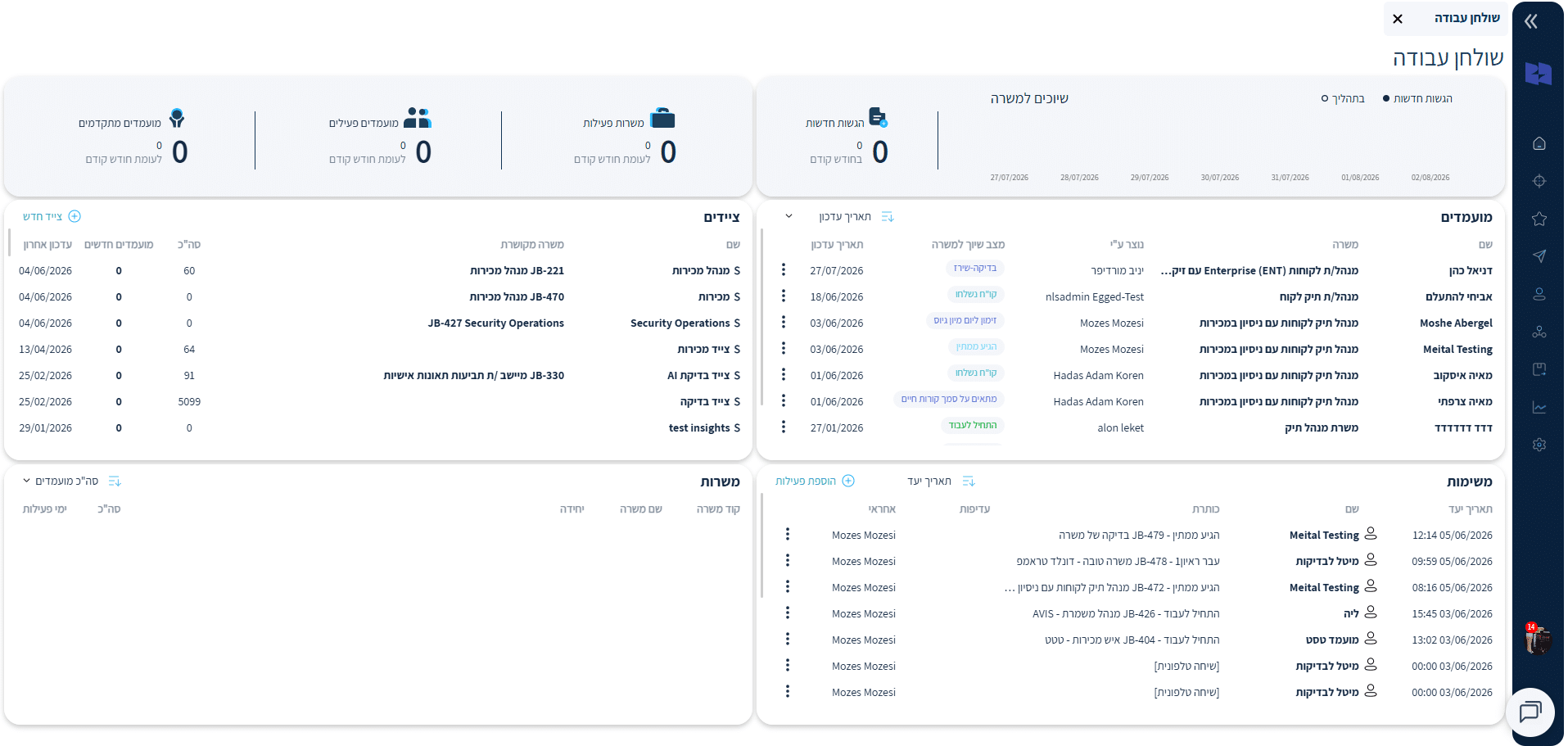Open the star favorites sidebar icon
Screen dimensions: 1568x746
click(x=1539, y=219)
